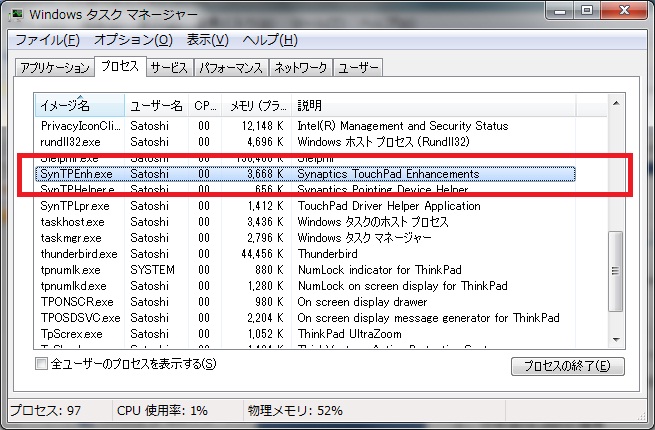Open the 表示(V) menu
Image resolution: width=655 pixels, height=430 pixels.
click(208, 40)
